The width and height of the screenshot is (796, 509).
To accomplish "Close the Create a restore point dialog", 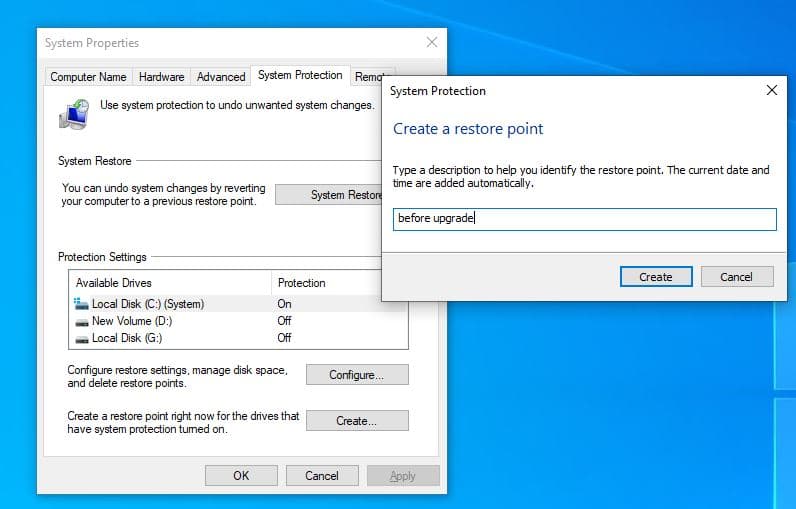I will click(x=771, y=90).
